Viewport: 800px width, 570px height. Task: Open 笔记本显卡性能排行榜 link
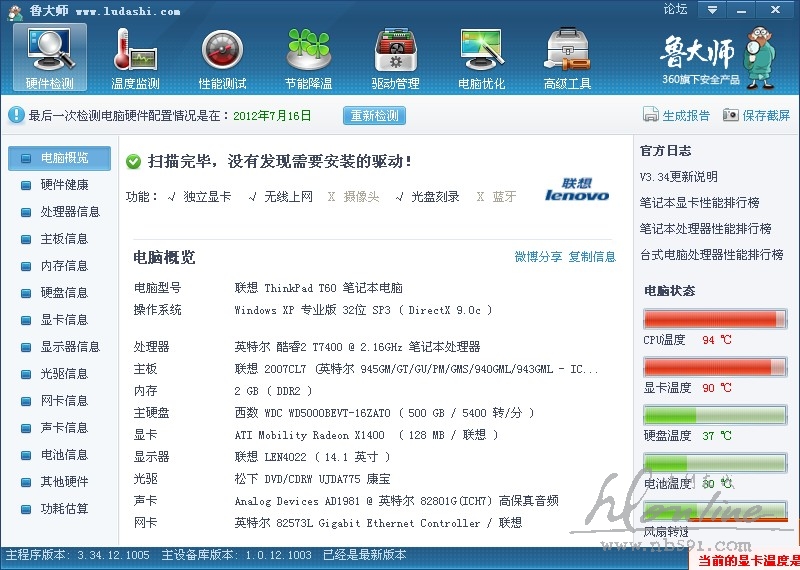pos(699,203)
